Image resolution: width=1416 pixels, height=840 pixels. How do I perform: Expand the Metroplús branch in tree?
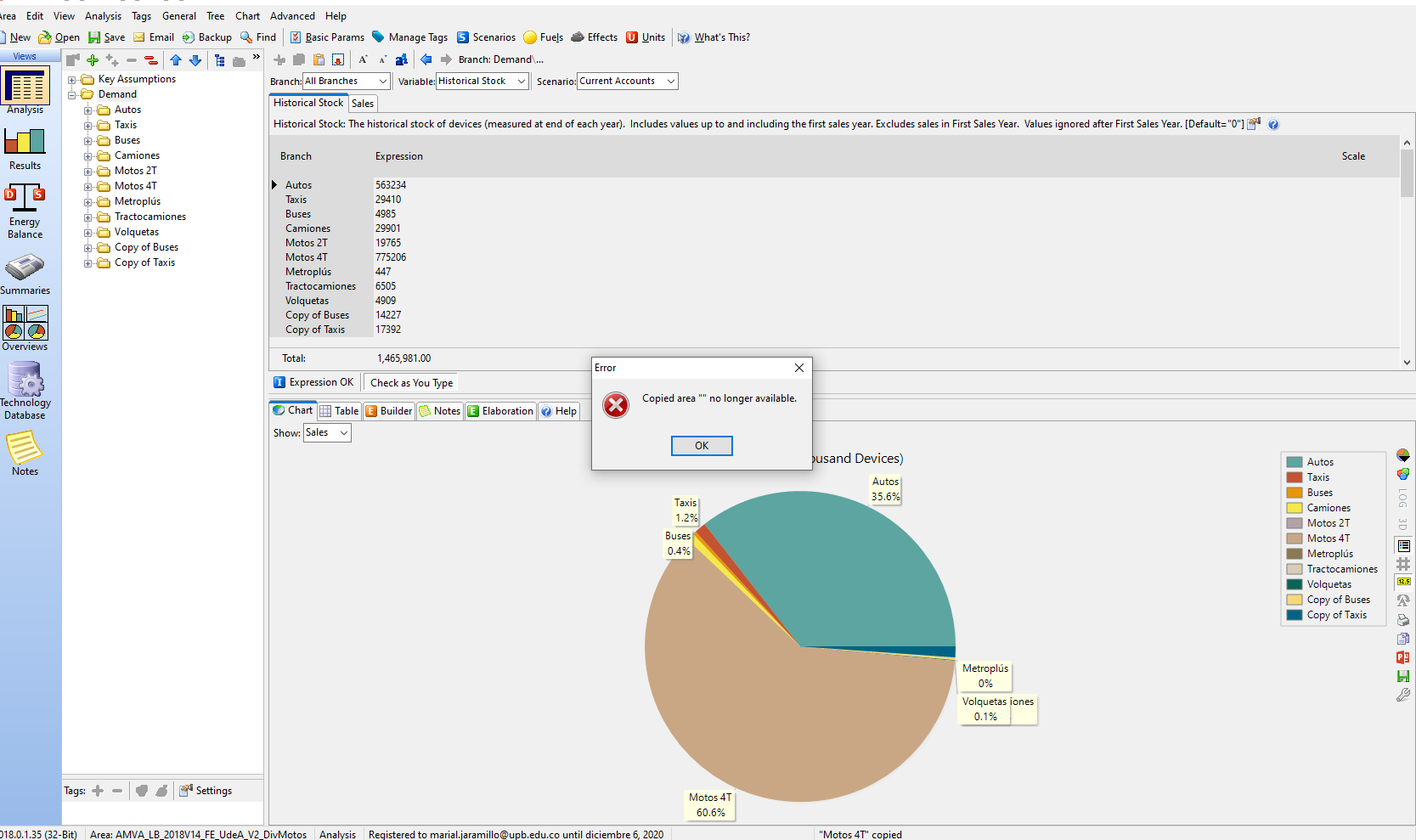(x=87, y=202)
